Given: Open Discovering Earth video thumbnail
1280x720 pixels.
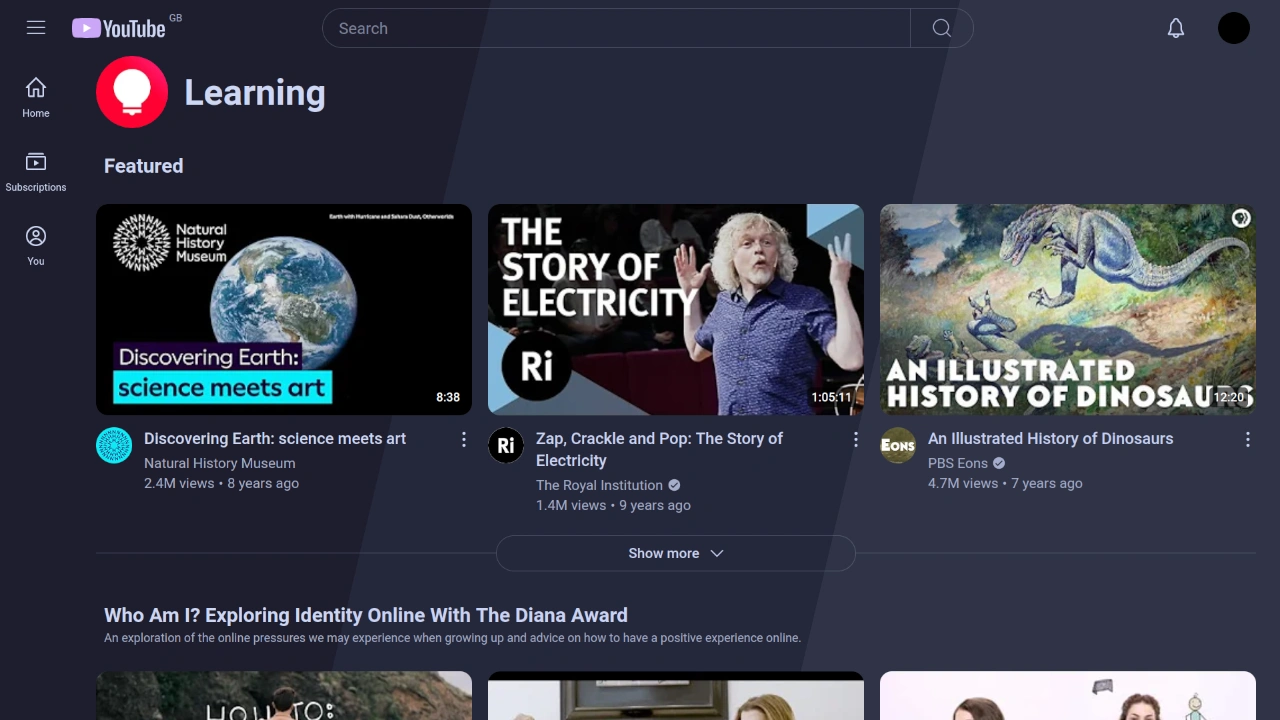Looking at the screenshot, I should pyautogui.click(x=284, y=309).
